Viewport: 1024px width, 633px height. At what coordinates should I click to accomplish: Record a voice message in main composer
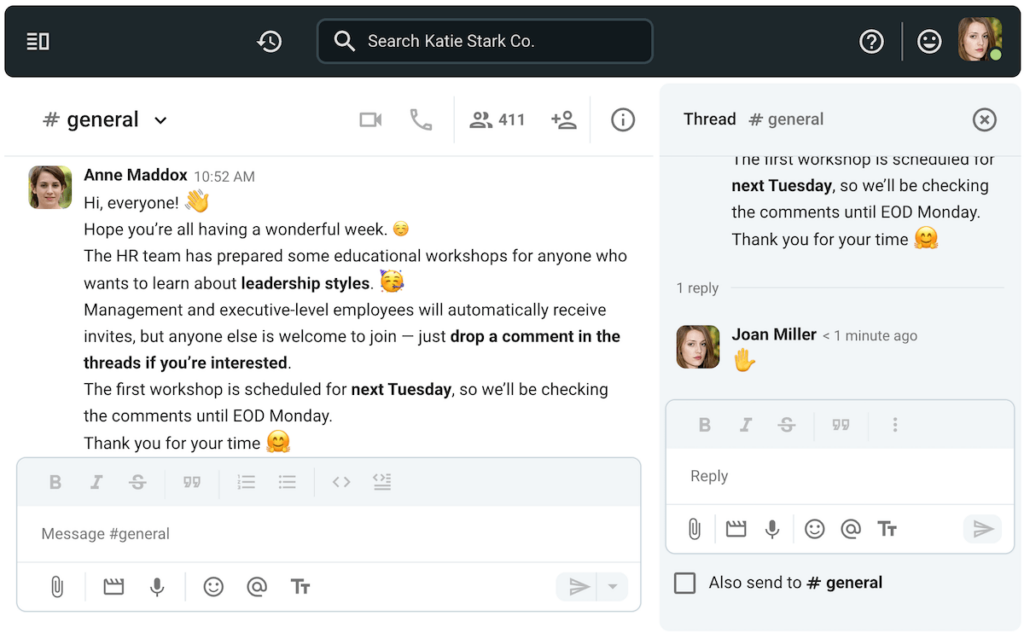(157, 587)
